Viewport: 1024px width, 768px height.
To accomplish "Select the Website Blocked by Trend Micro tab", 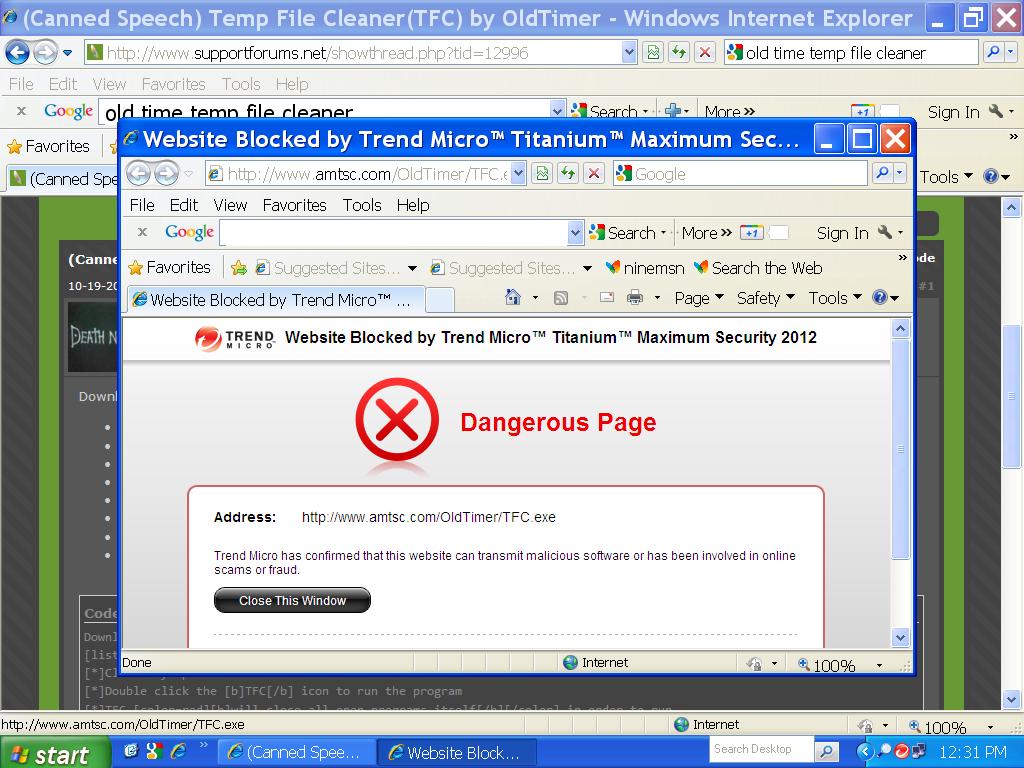I will pyautogui.click(x=275, y=300).
